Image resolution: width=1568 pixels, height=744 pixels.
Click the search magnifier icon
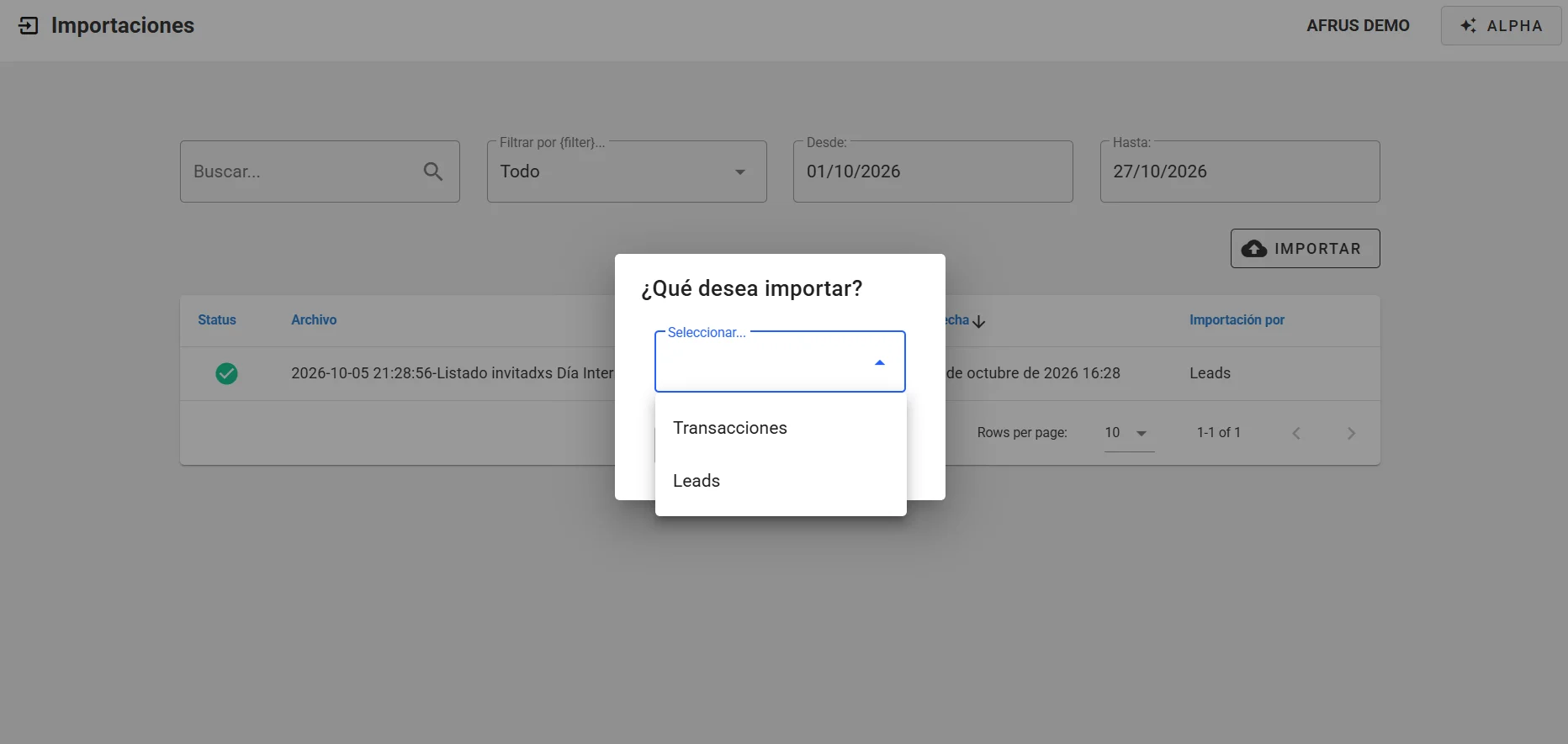pos(433,171)
